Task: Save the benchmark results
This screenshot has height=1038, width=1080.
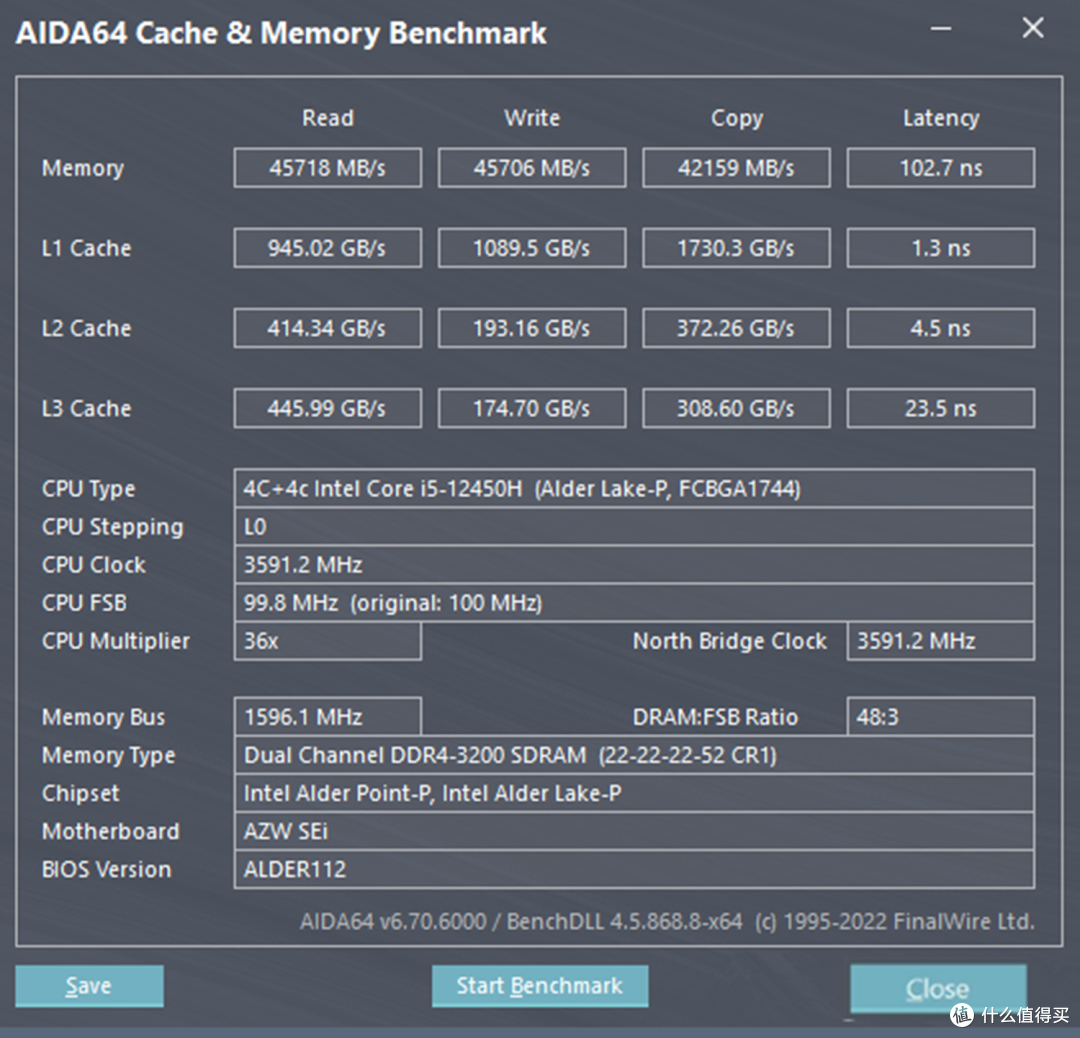Action: pos(90,986)
